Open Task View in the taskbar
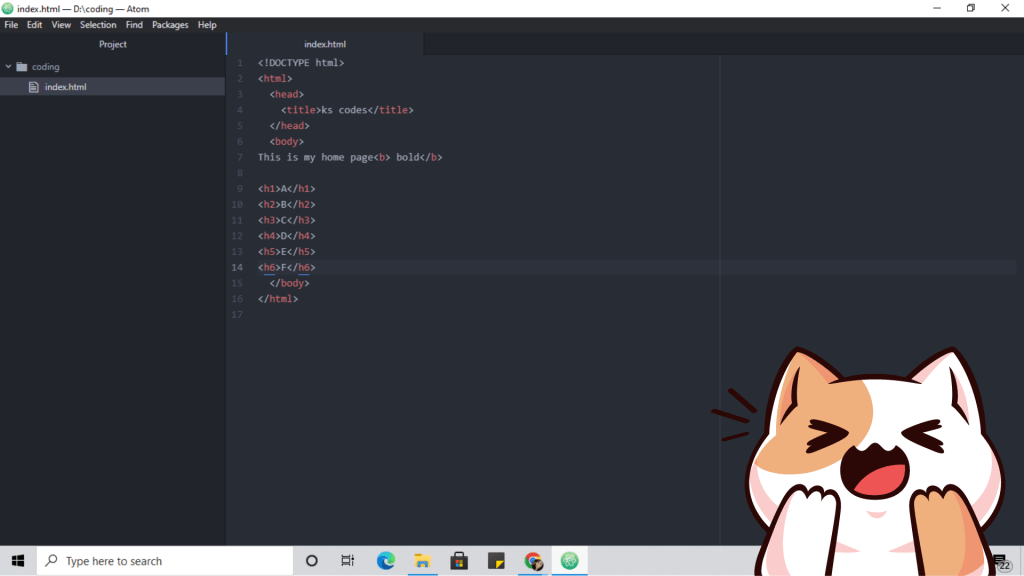Image resolution: width=1024 pixels, height=576 pixels. pyautogui.click(x=348, y=561)
